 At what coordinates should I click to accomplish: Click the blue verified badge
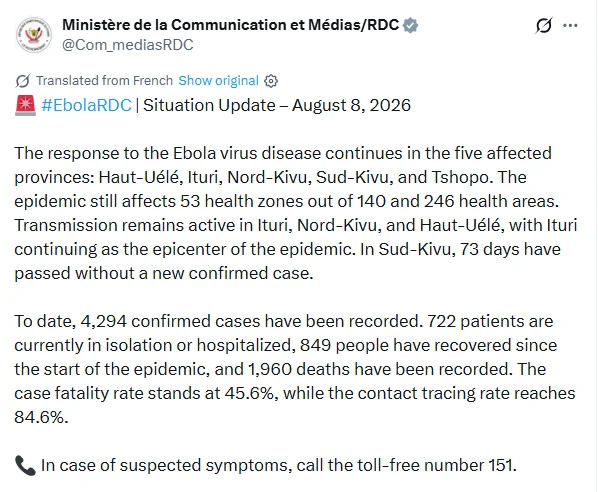[x=410, y=26]
